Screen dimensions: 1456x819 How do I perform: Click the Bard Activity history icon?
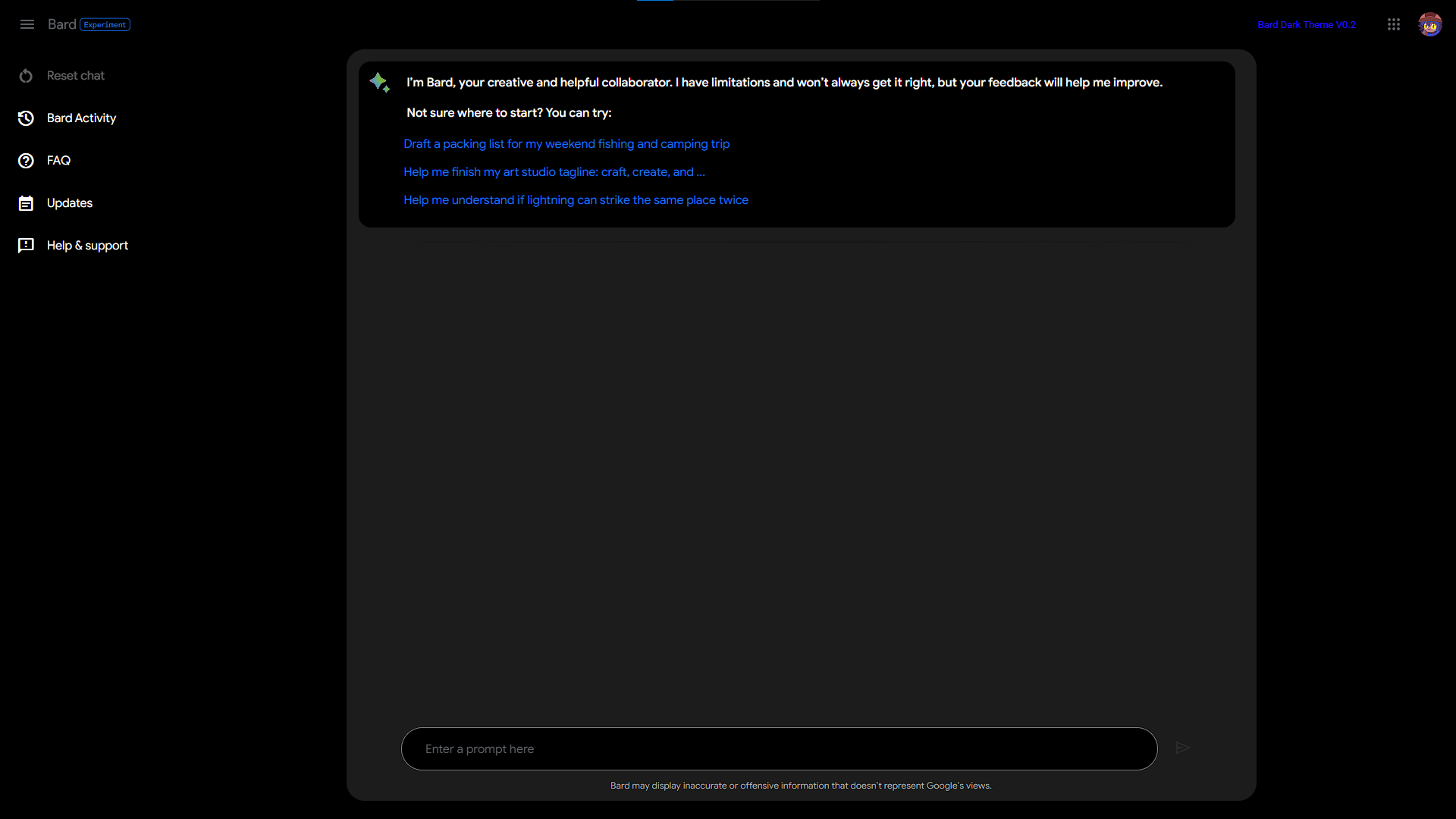[26, 118]
